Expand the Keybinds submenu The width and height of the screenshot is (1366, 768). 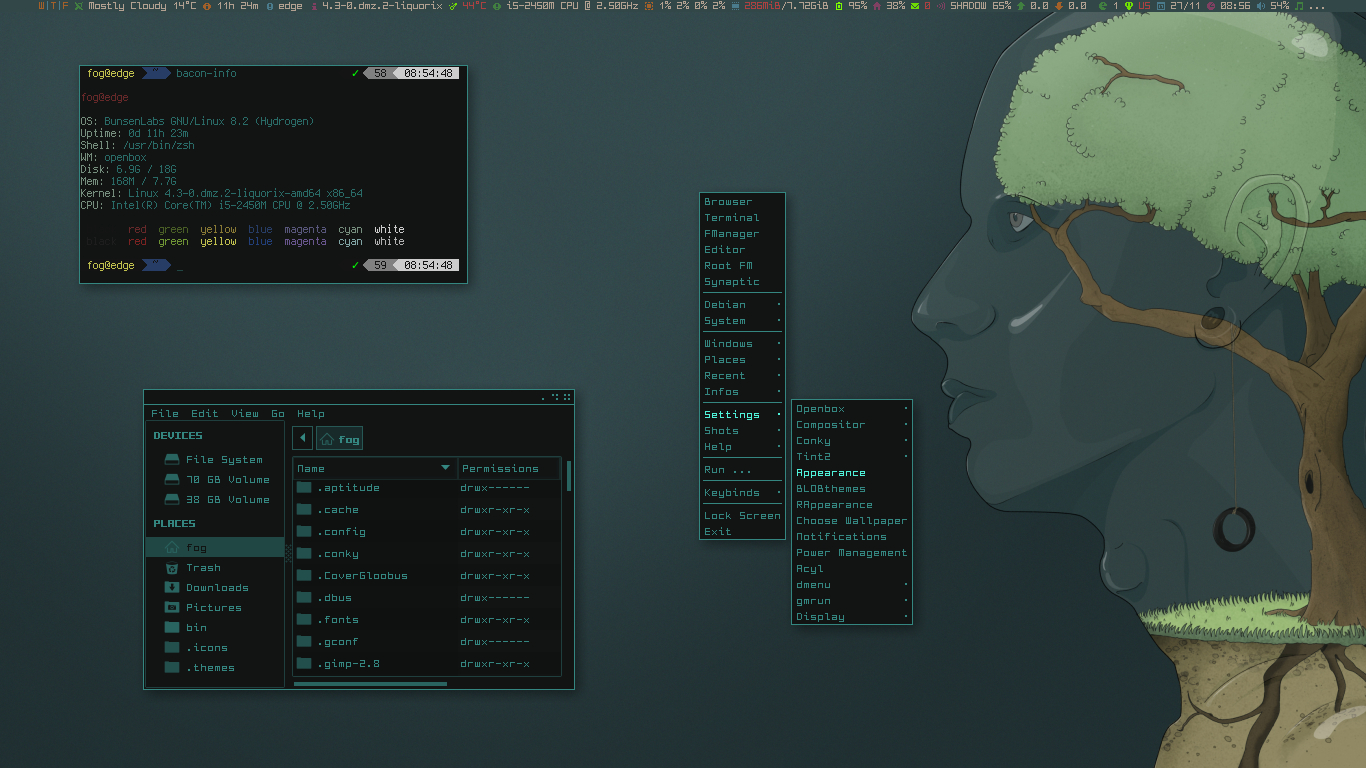tap(742, 493)
